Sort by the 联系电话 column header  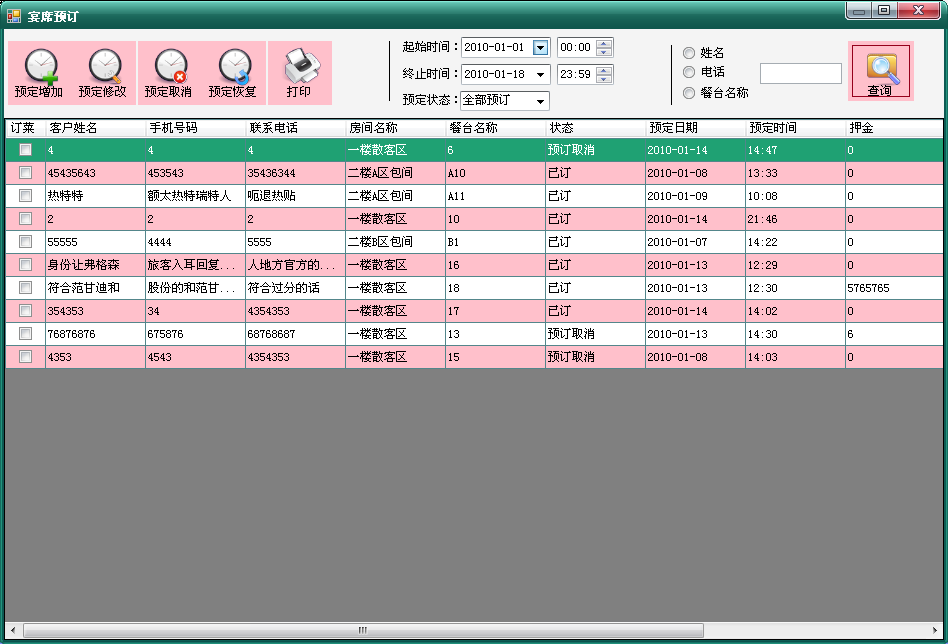pos(296,128)
